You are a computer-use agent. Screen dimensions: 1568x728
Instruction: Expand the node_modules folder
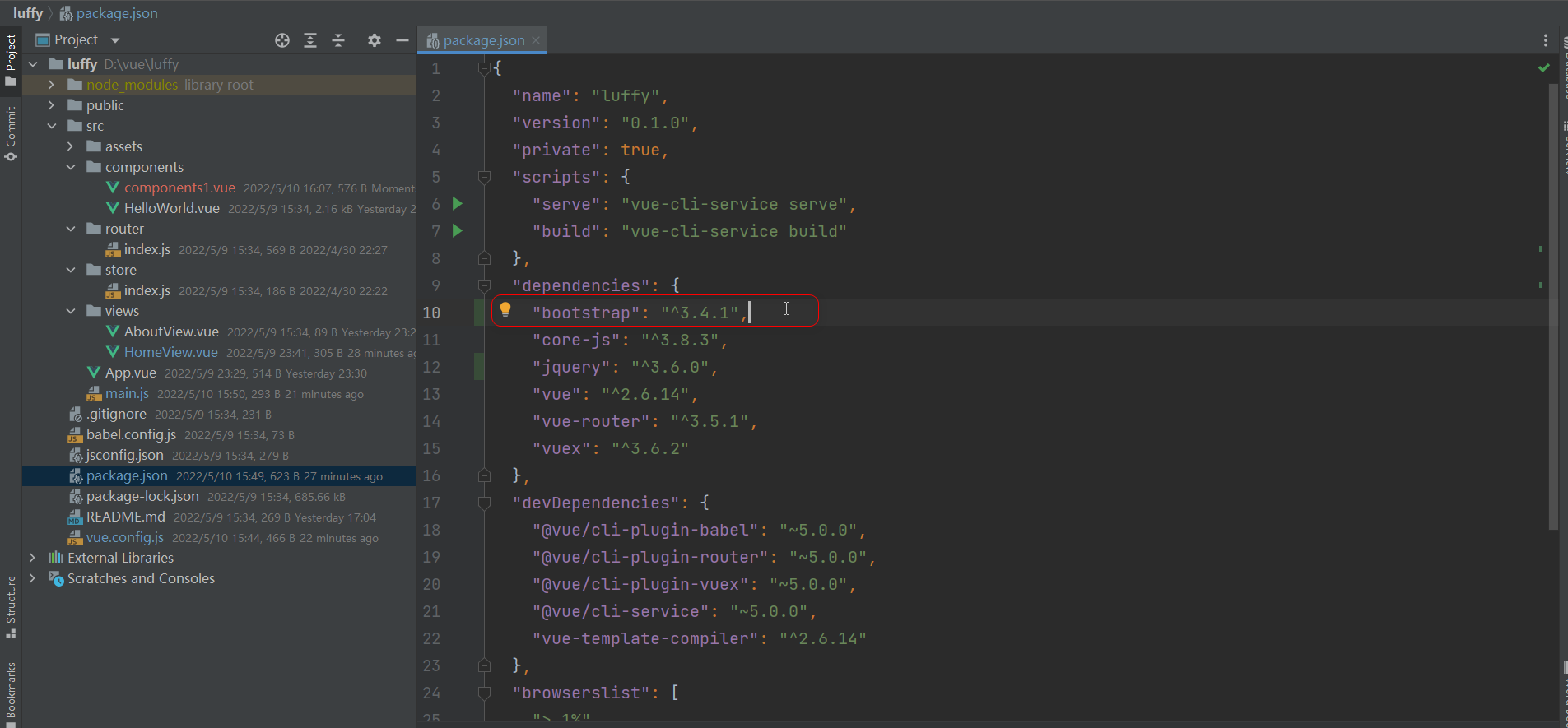(51, 85)
